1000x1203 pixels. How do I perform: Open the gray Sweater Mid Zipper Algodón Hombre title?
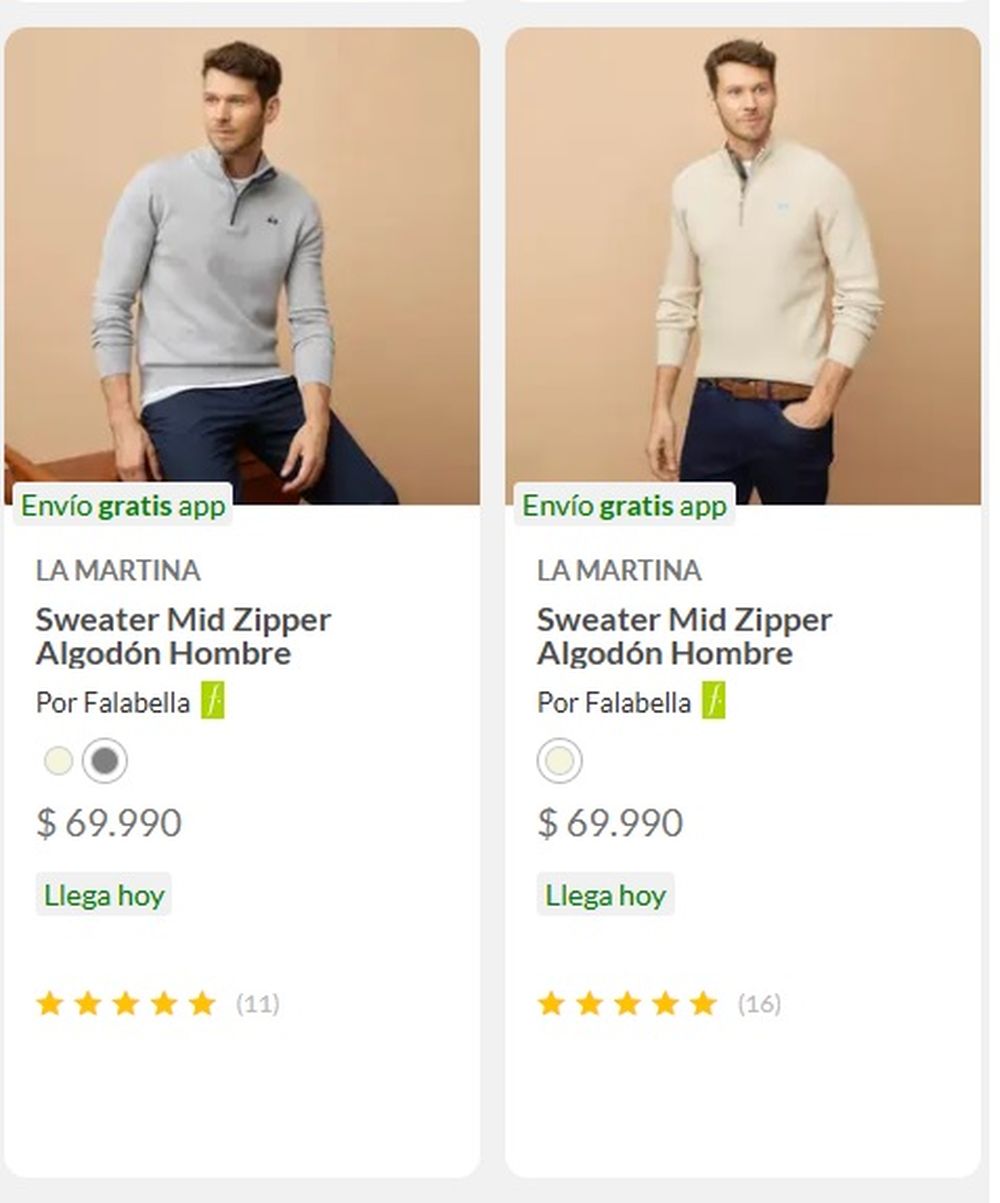[x=183, y=636]
